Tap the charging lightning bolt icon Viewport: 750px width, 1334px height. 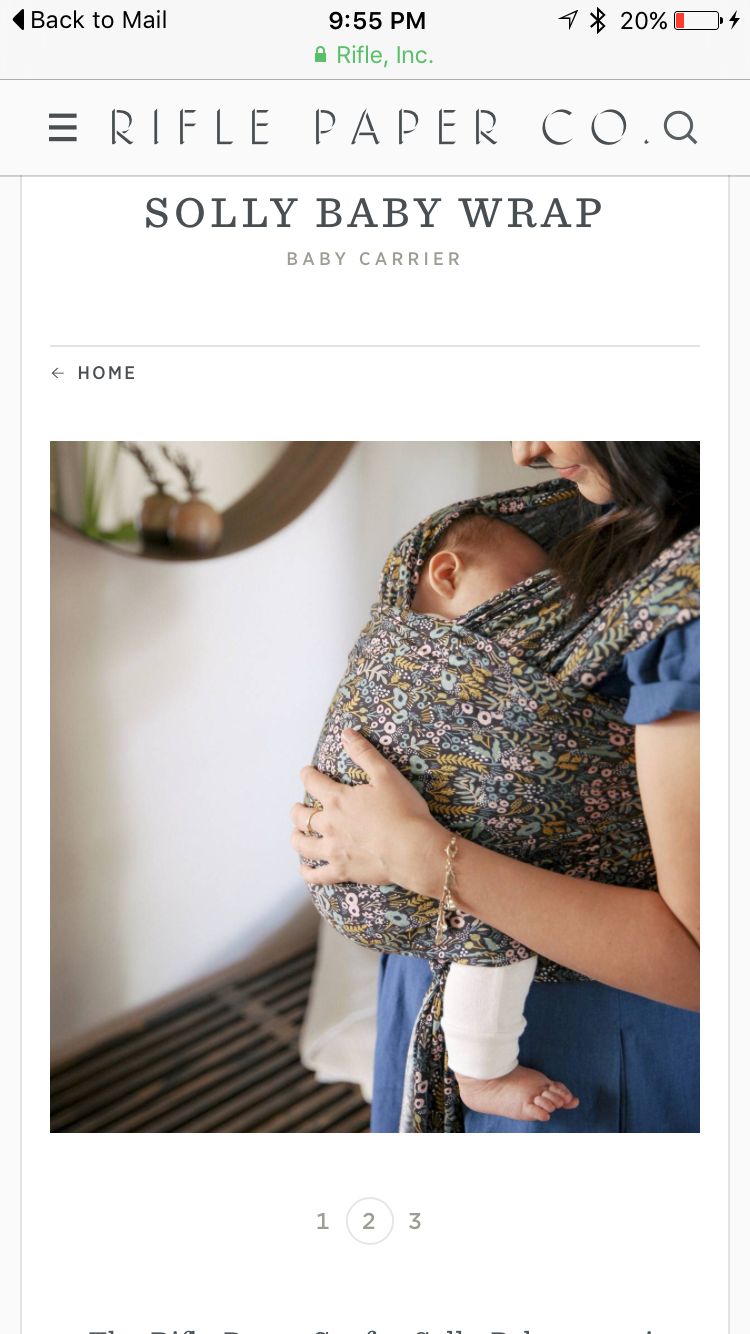[x=735, y=20]
